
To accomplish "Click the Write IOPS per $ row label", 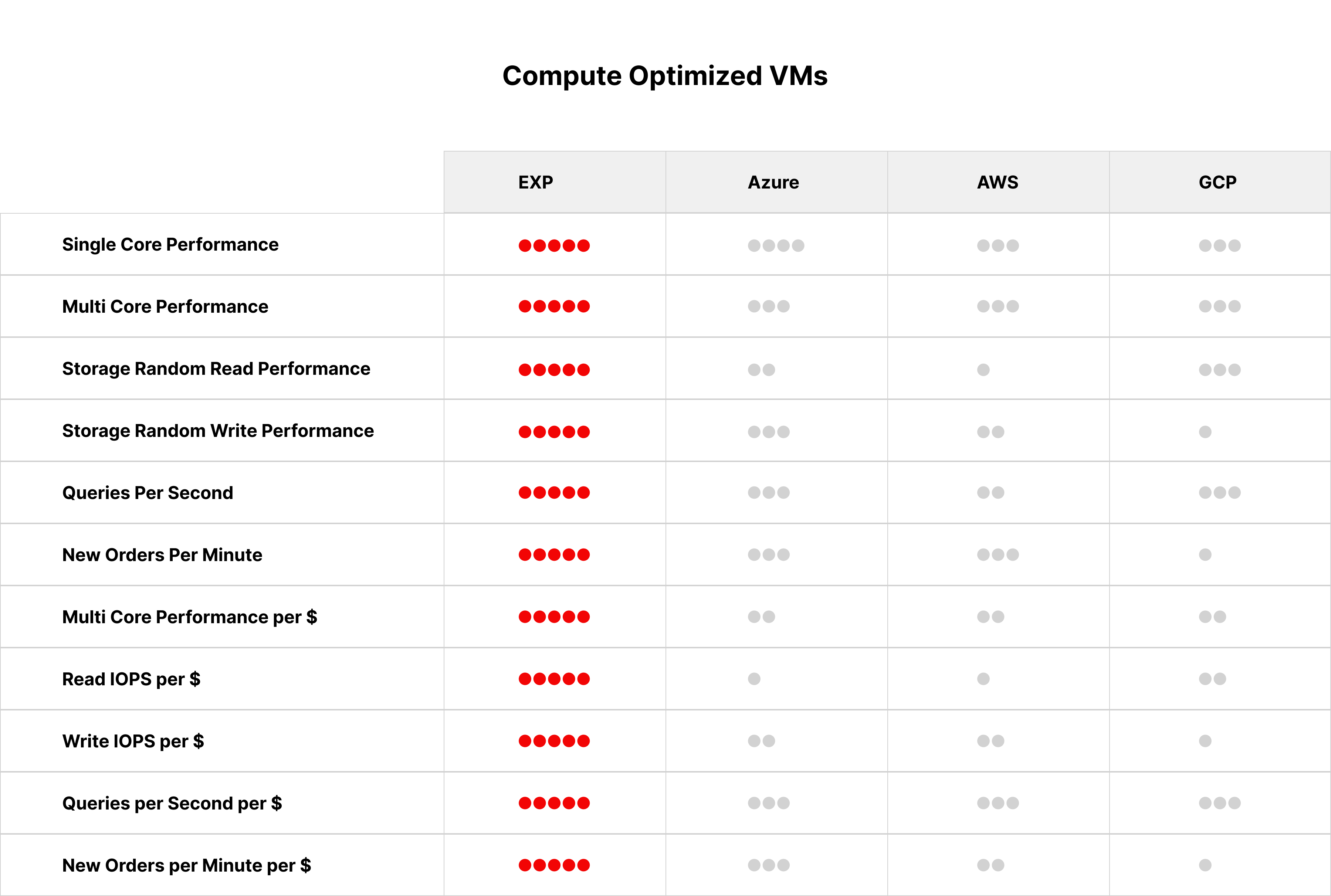I will (133, 741).
